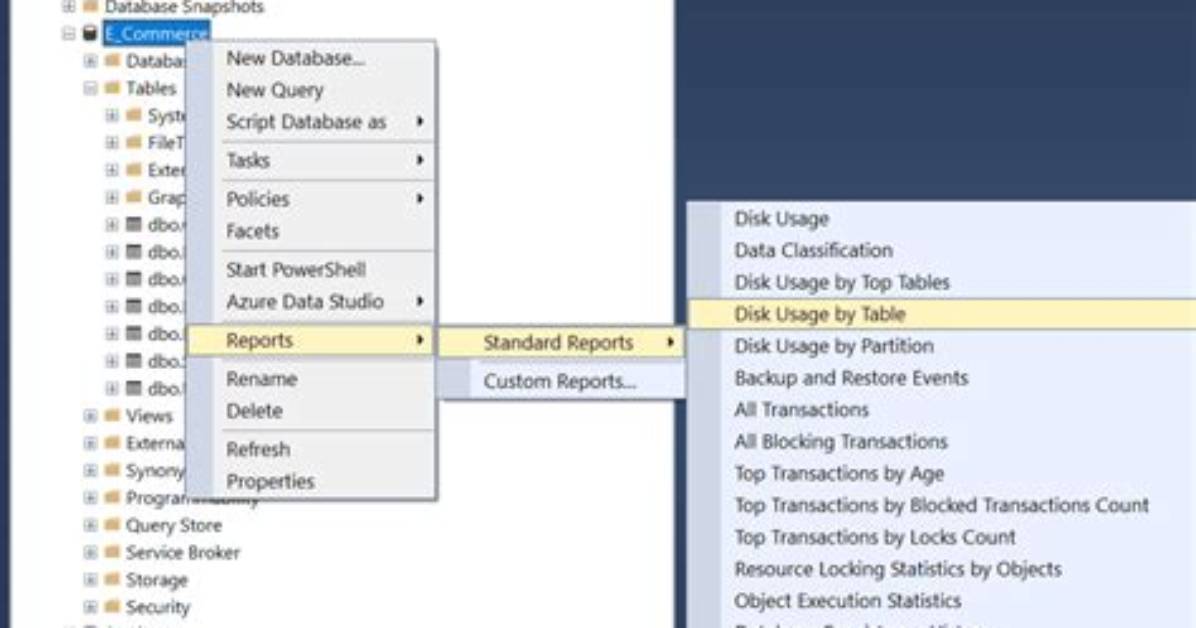Screen dimensions: 1196x628
Task: Expand the Query Store node
Action: (90, 526)
